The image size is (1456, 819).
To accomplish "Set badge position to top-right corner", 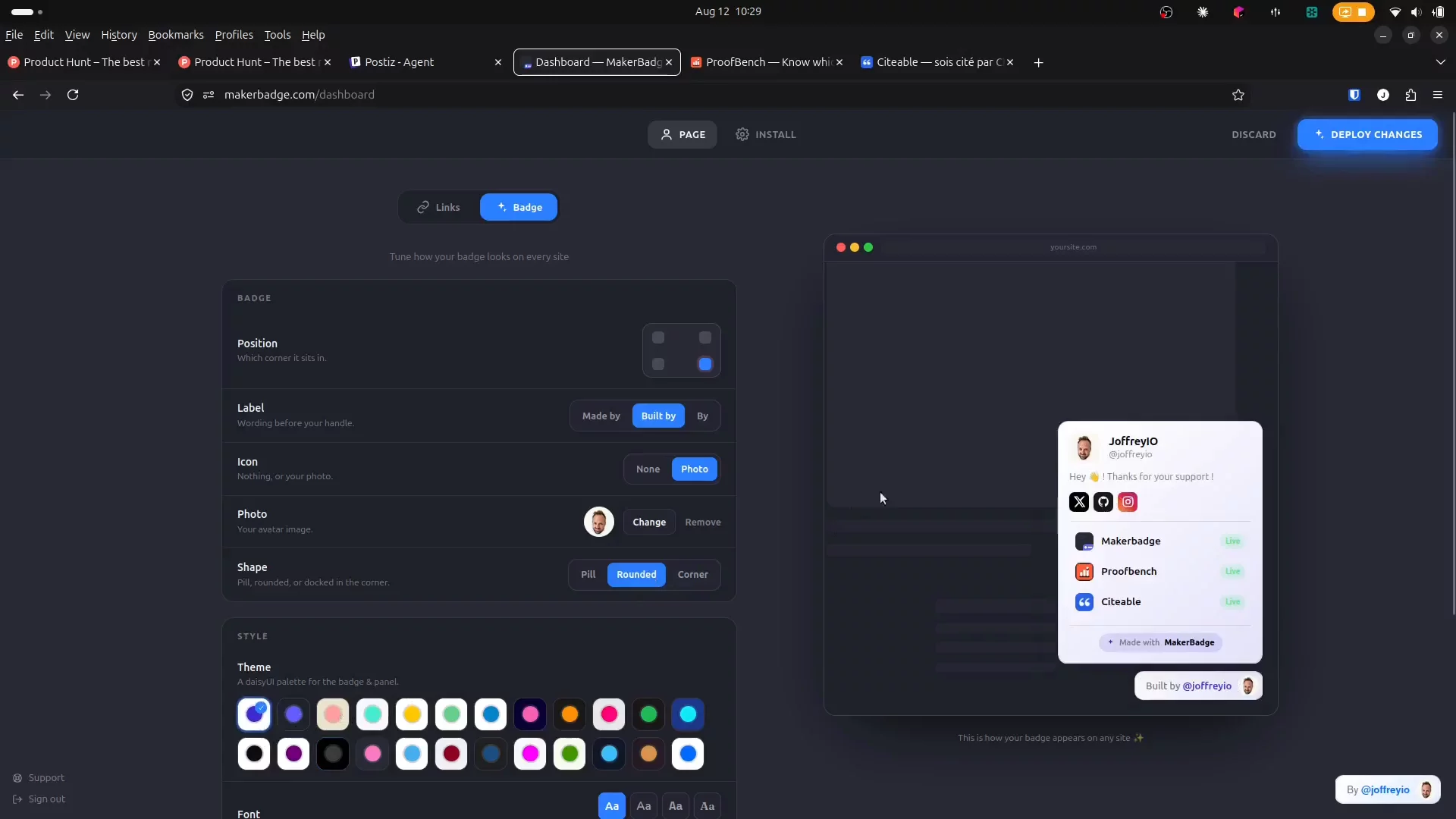I will [705, 337].
